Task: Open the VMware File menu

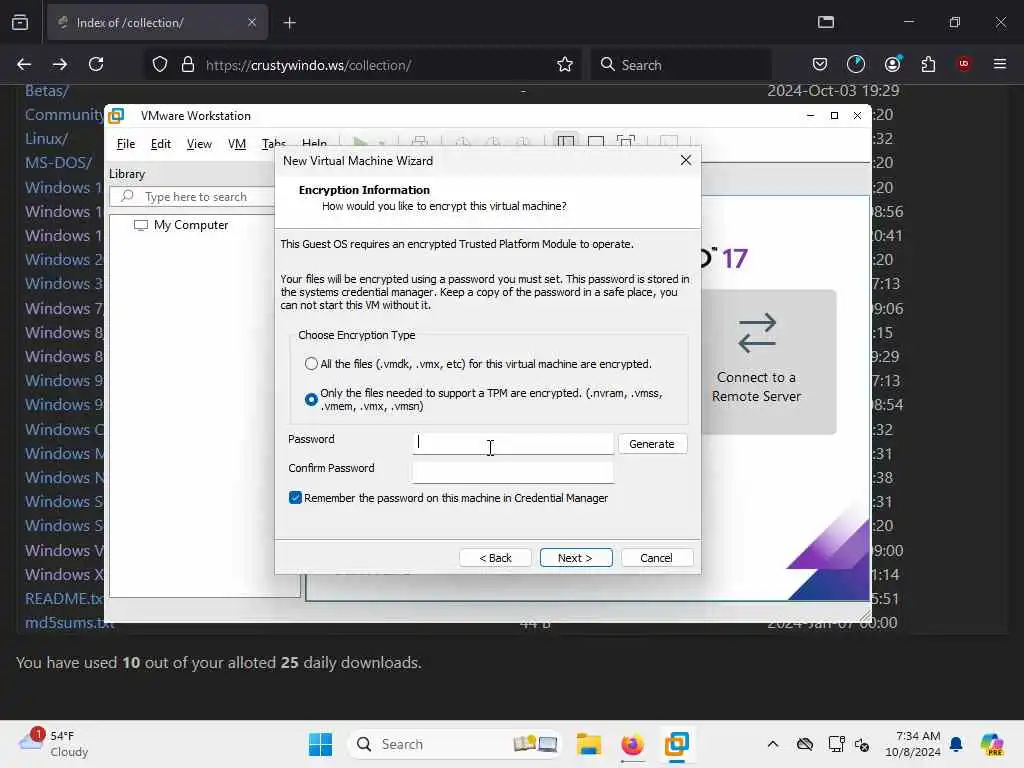Action: pos(125,144)
